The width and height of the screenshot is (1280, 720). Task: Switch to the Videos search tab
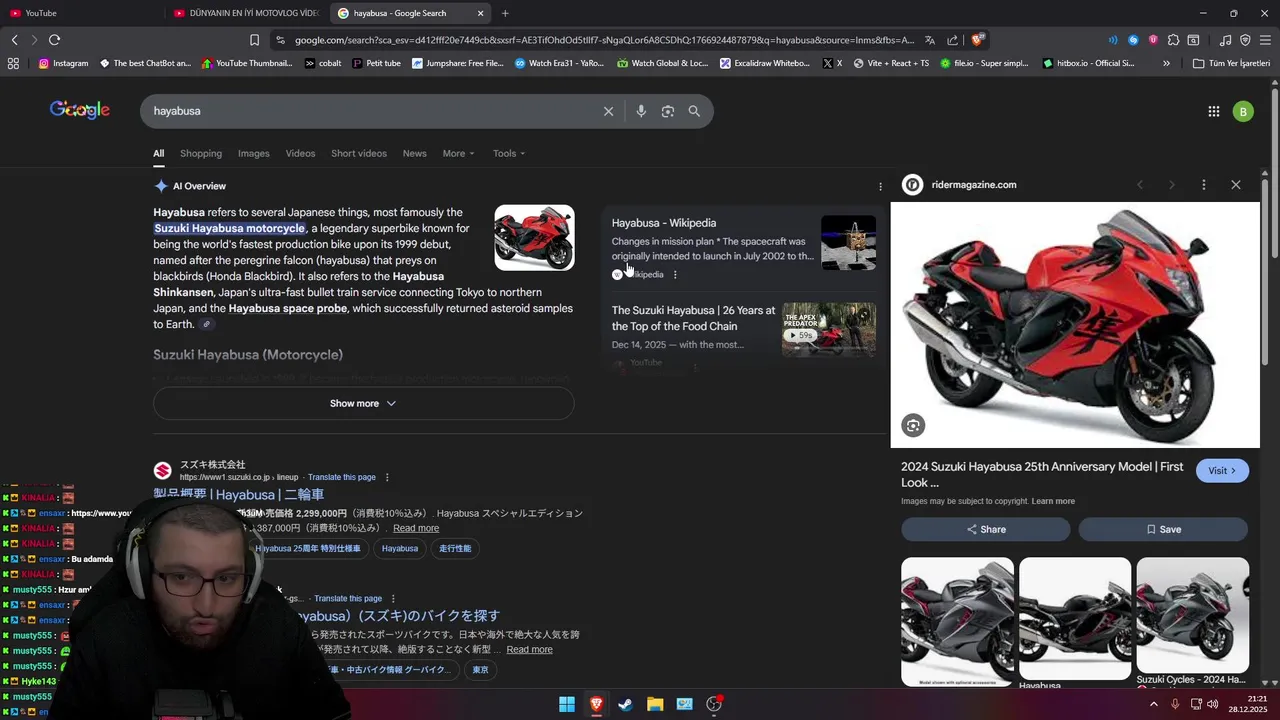(300, 153)
